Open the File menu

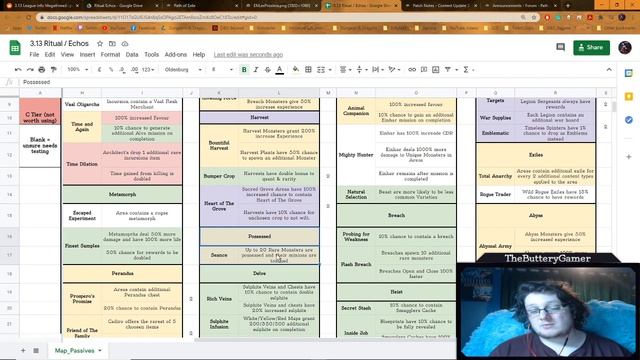click(x=34, y=54)
